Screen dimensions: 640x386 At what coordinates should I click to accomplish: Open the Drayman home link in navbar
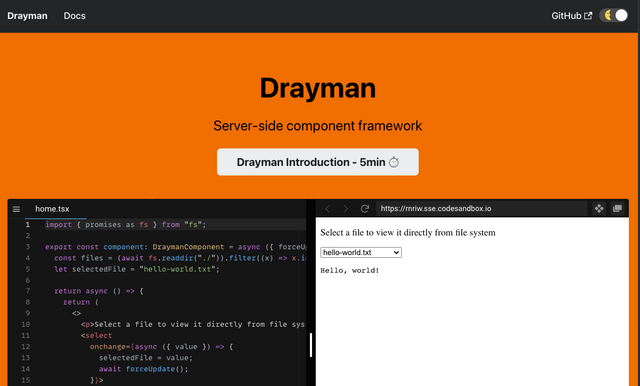coord(27,16)
